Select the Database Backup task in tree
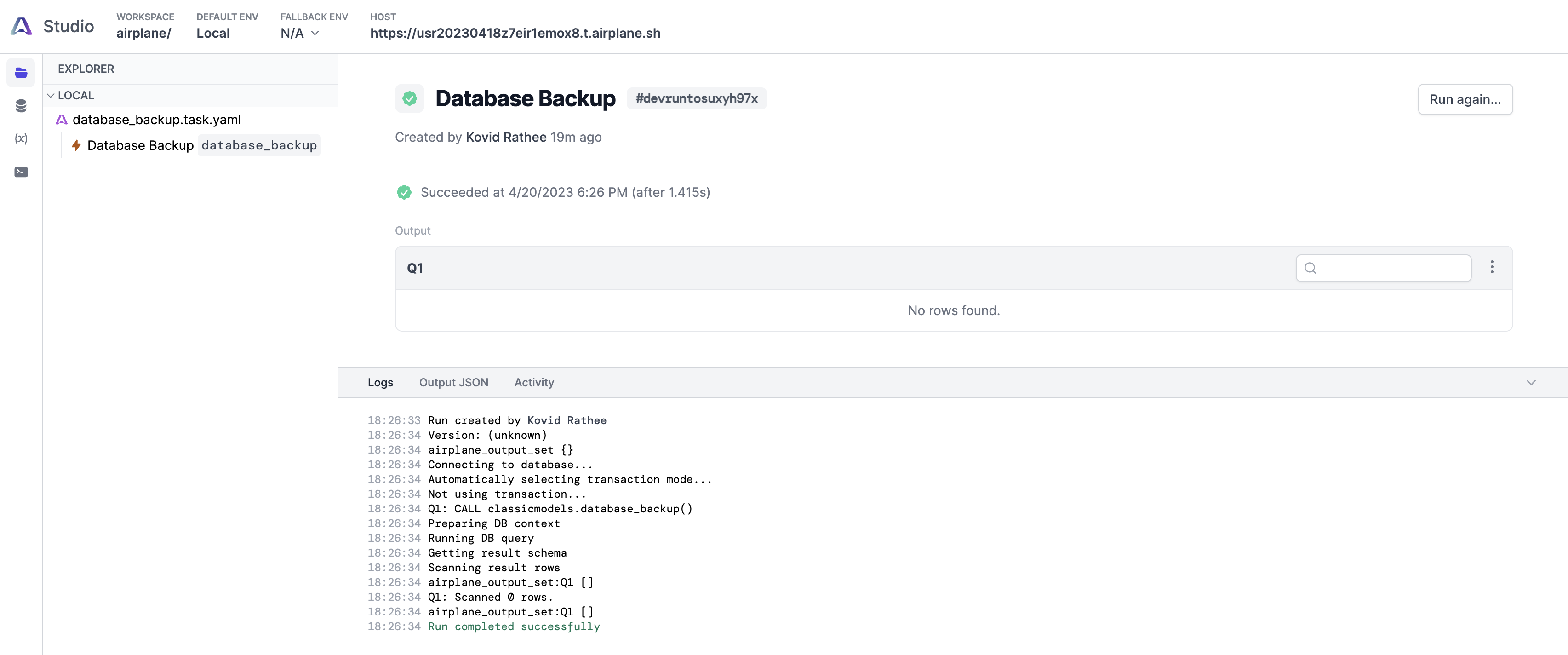Image resolution: width=1568 pixels, height=655 pixels. click(140, 145)
